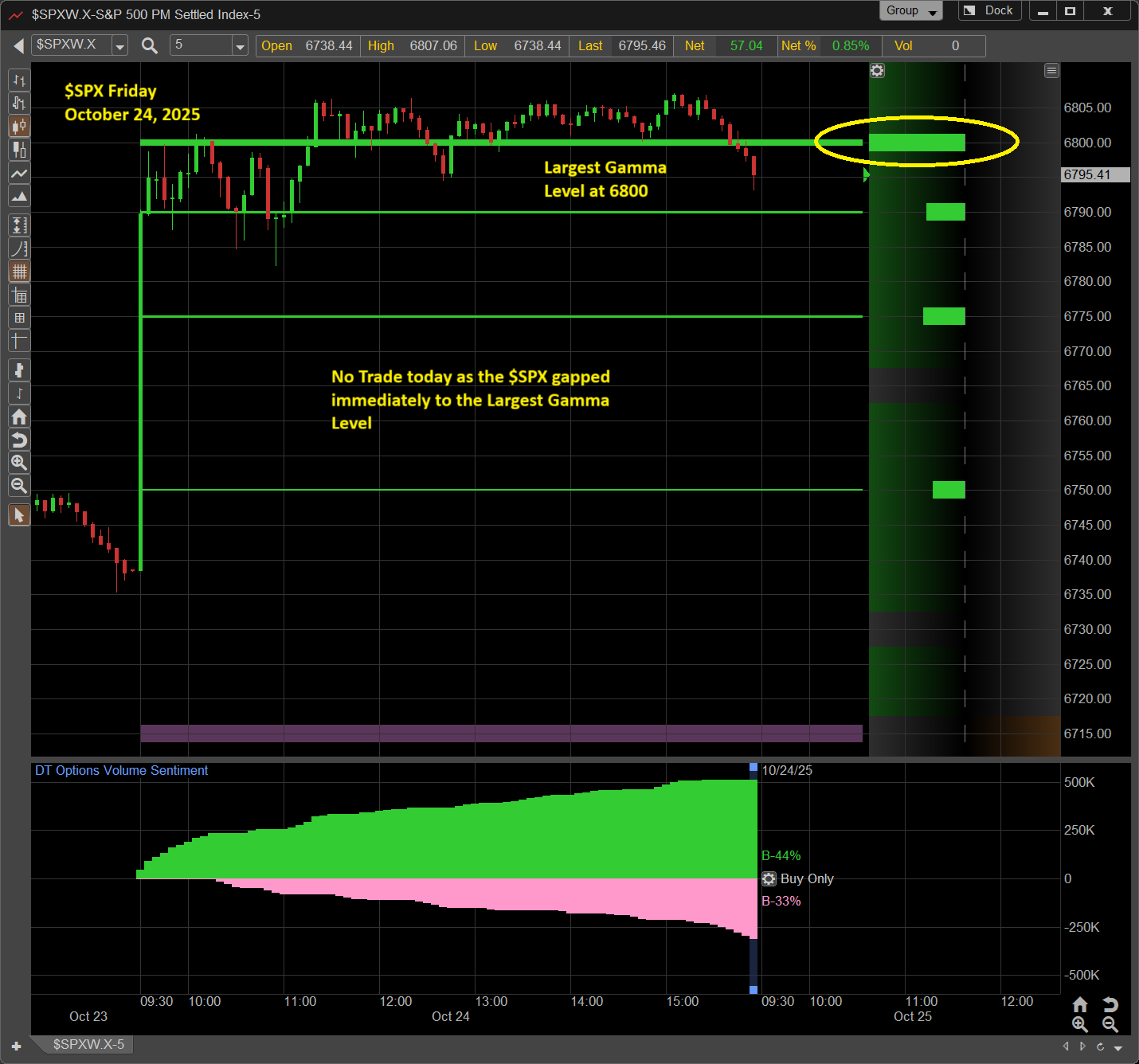Click zoom out icon in the bottom-right corner
This screenshot has width=1139, height=1064.
pyautogui.click(x=1110, y=1025)
